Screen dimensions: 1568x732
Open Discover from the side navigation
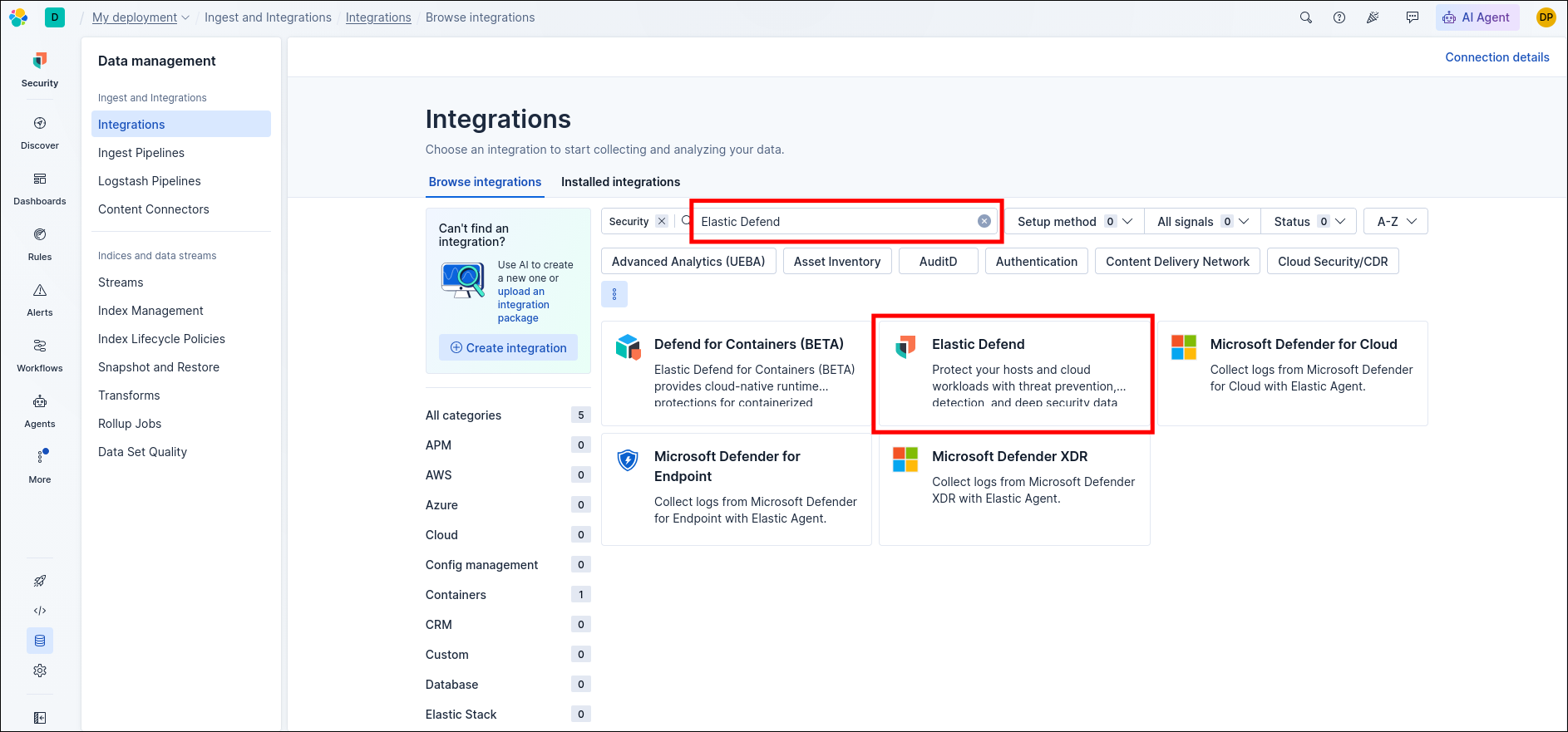40,133
